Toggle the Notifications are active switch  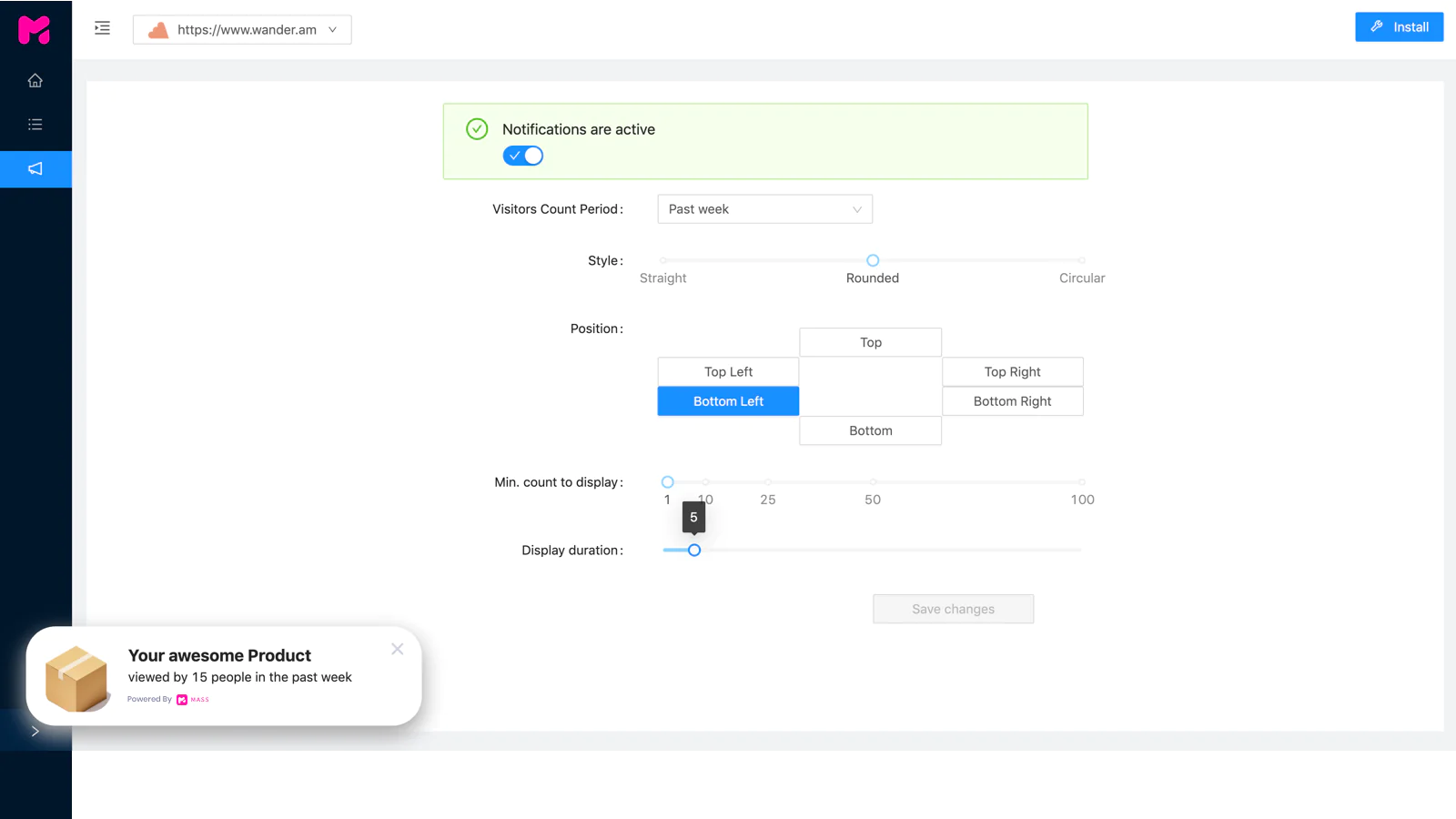coord(523,156)
